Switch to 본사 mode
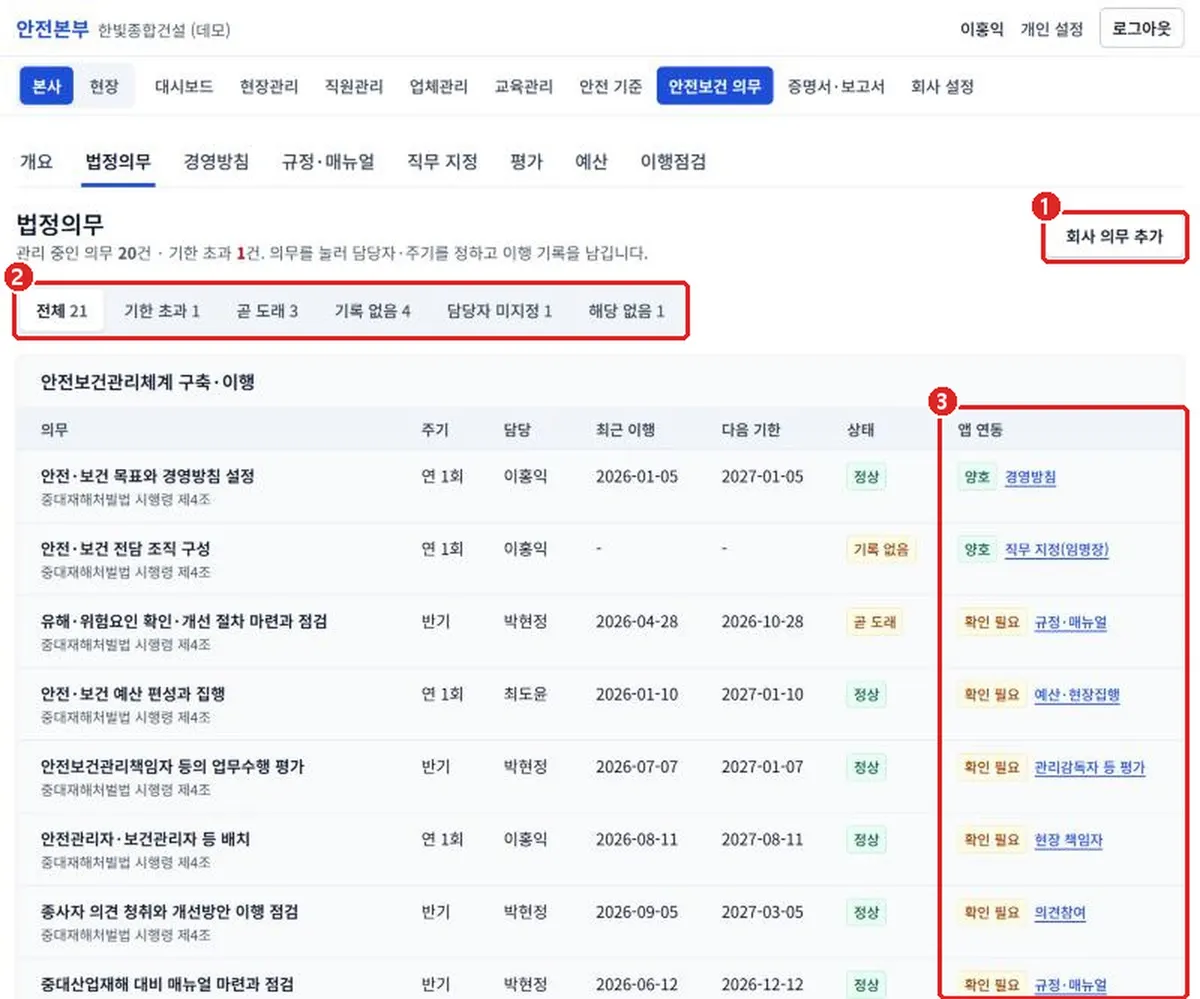Viewport: 1200px width, 999px height. [46, 86]
